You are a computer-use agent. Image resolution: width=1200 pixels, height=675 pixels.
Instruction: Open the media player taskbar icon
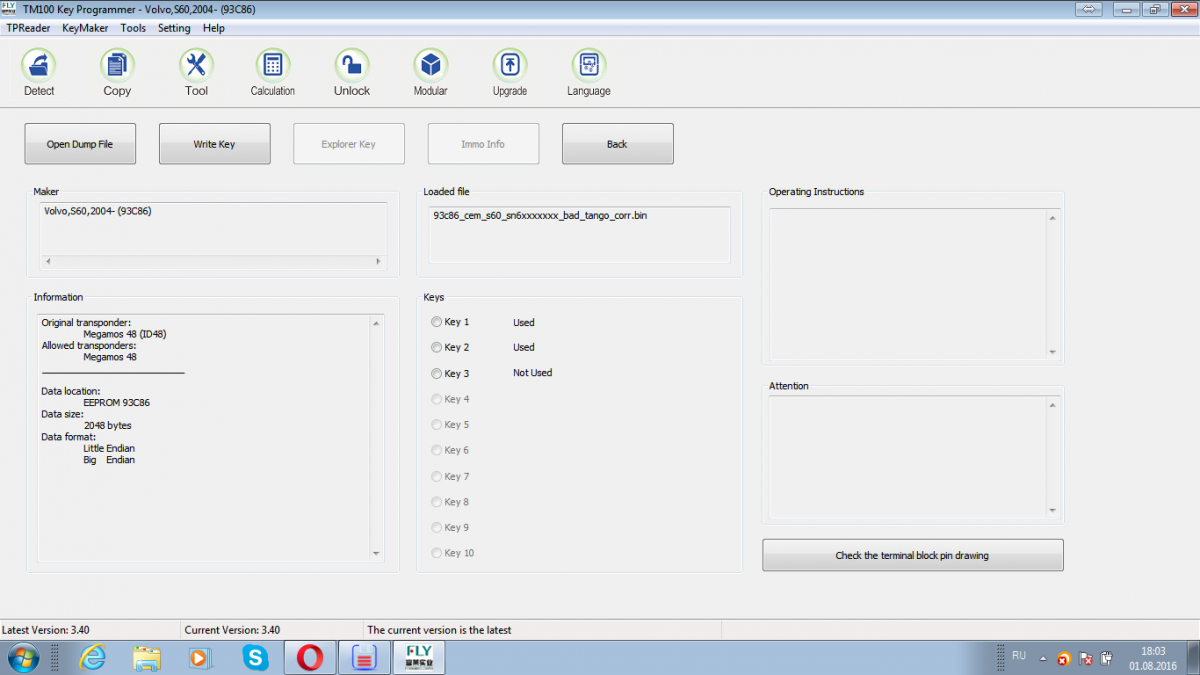tap(201, 658)
